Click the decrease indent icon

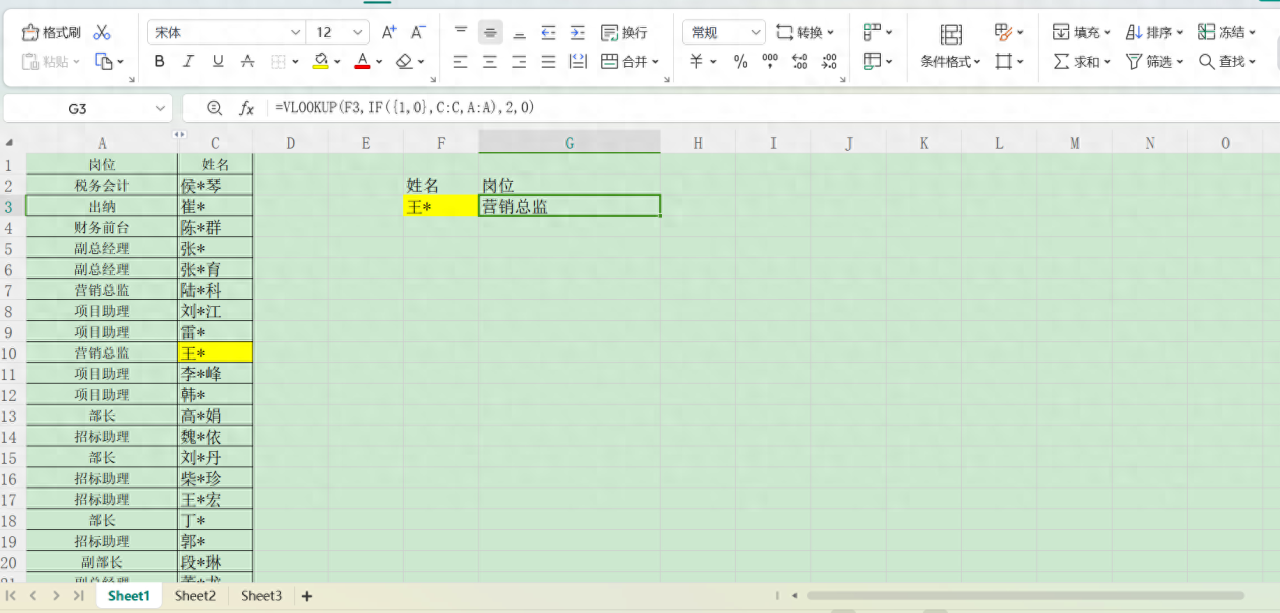tap(548, 32)
